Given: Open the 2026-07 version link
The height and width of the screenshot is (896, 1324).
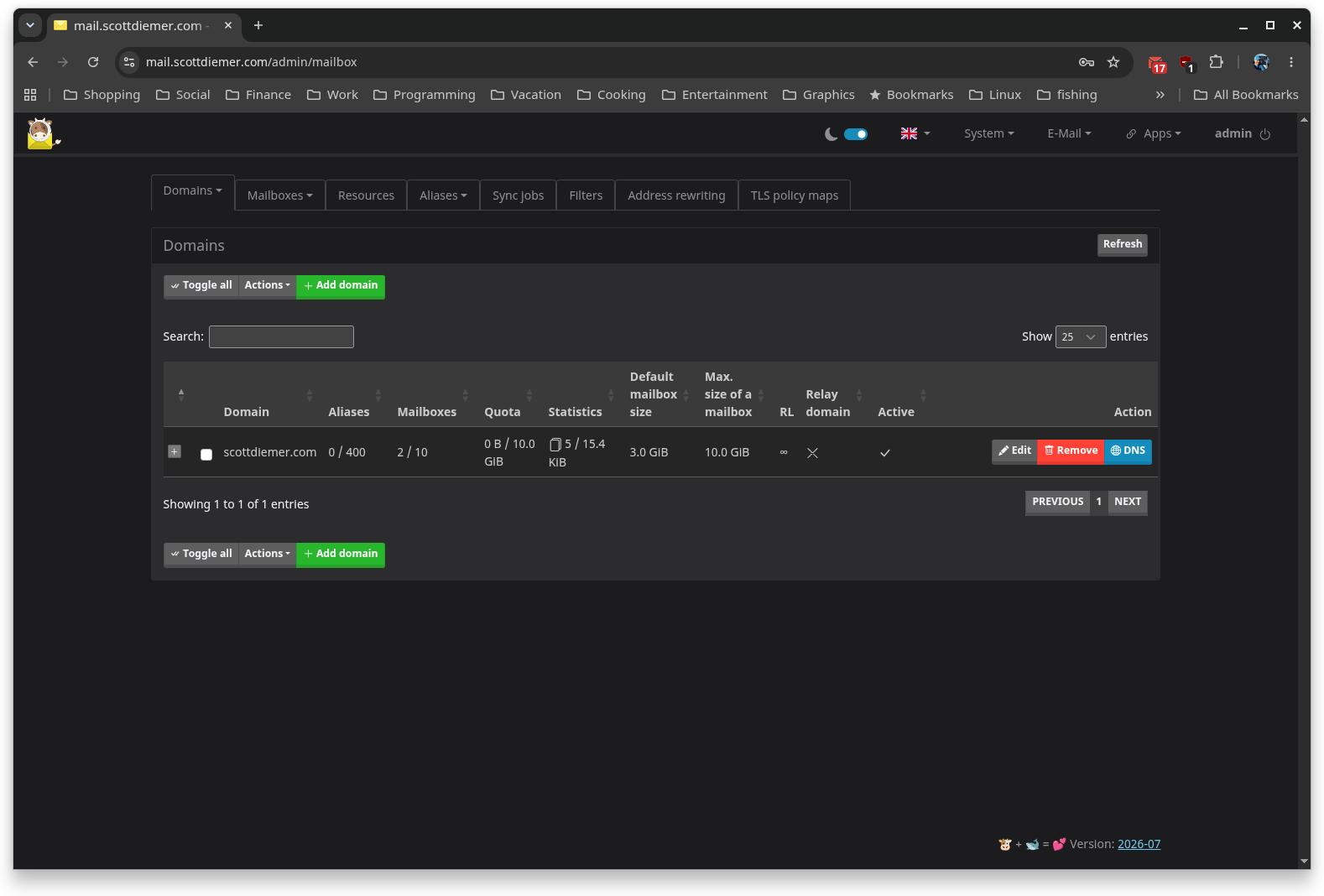Looking at the screenshot, I should 1139,844.
